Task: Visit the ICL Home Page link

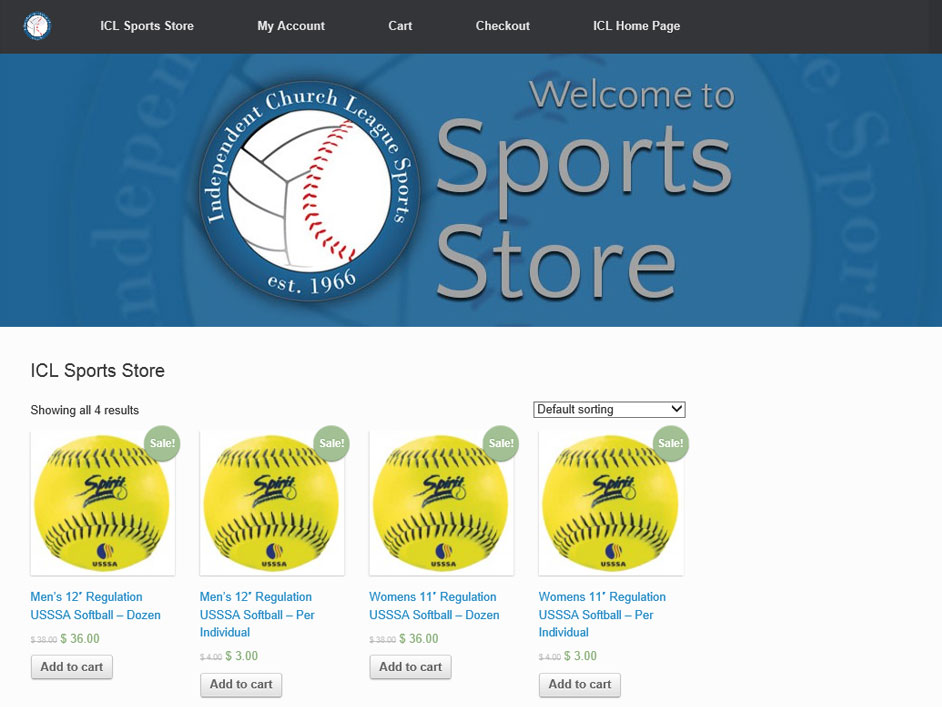Action: click(x=636, y=26)
